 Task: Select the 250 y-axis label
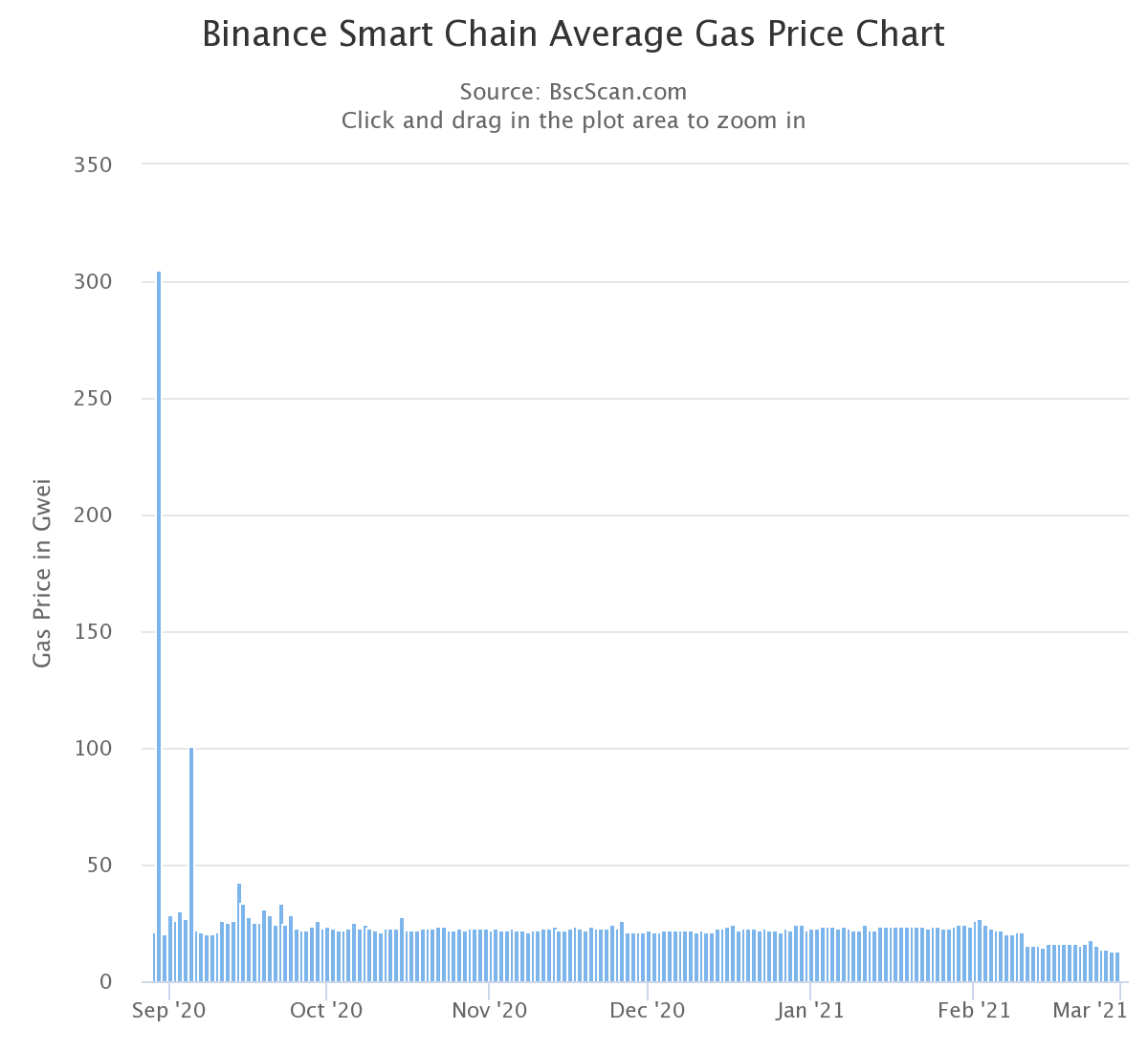tap(93, 399)
